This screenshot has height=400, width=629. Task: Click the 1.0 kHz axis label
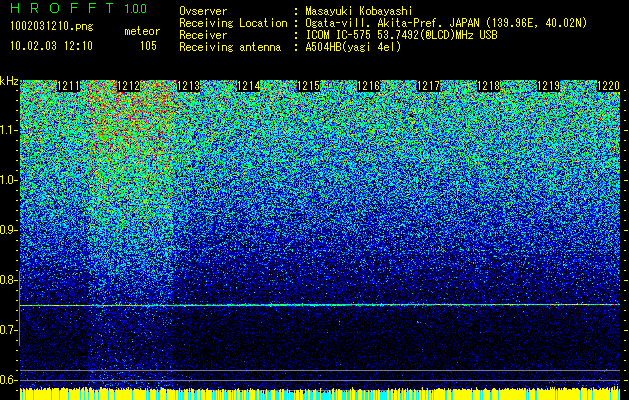tap(9, 181)
